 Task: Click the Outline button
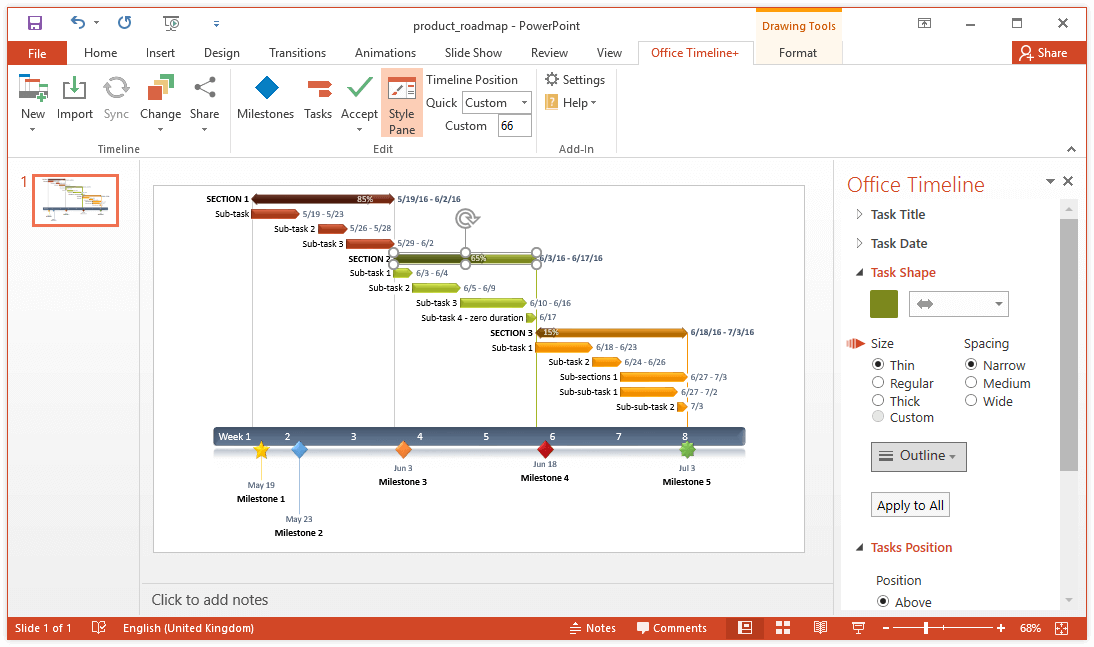pos(918,456)
